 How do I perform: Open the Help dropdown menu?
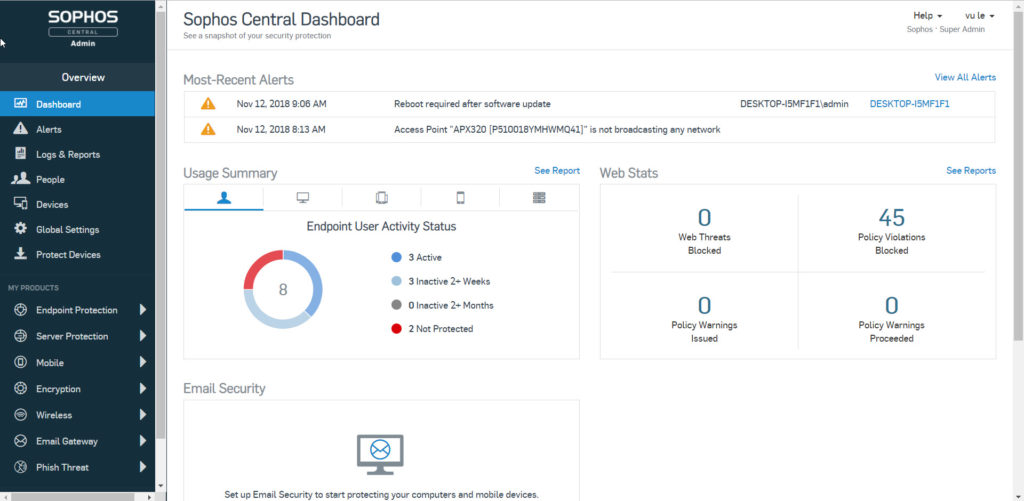927,16
